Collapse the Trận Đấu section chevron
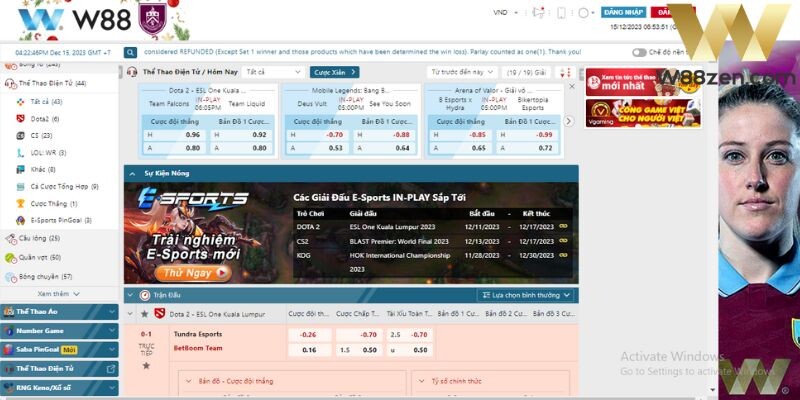Viewport: 800px width, 400px height. (x=130, y=295)
